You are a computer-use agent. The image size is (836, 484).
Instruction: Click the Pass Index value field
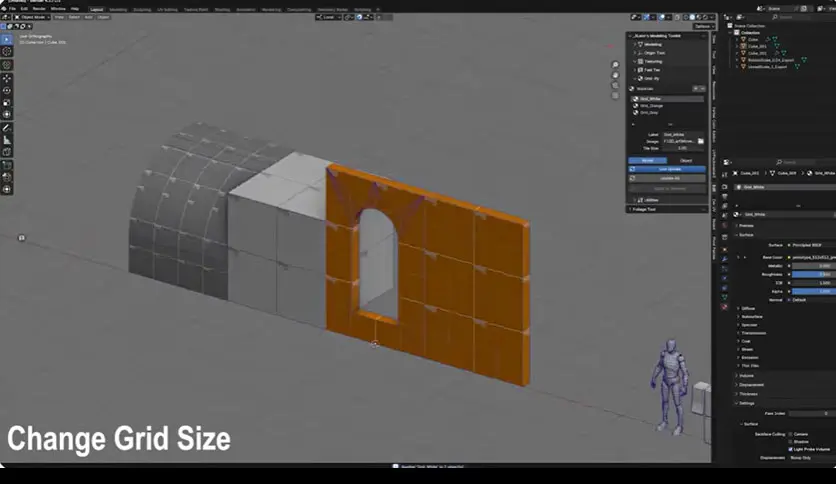(x=811, y=413)
